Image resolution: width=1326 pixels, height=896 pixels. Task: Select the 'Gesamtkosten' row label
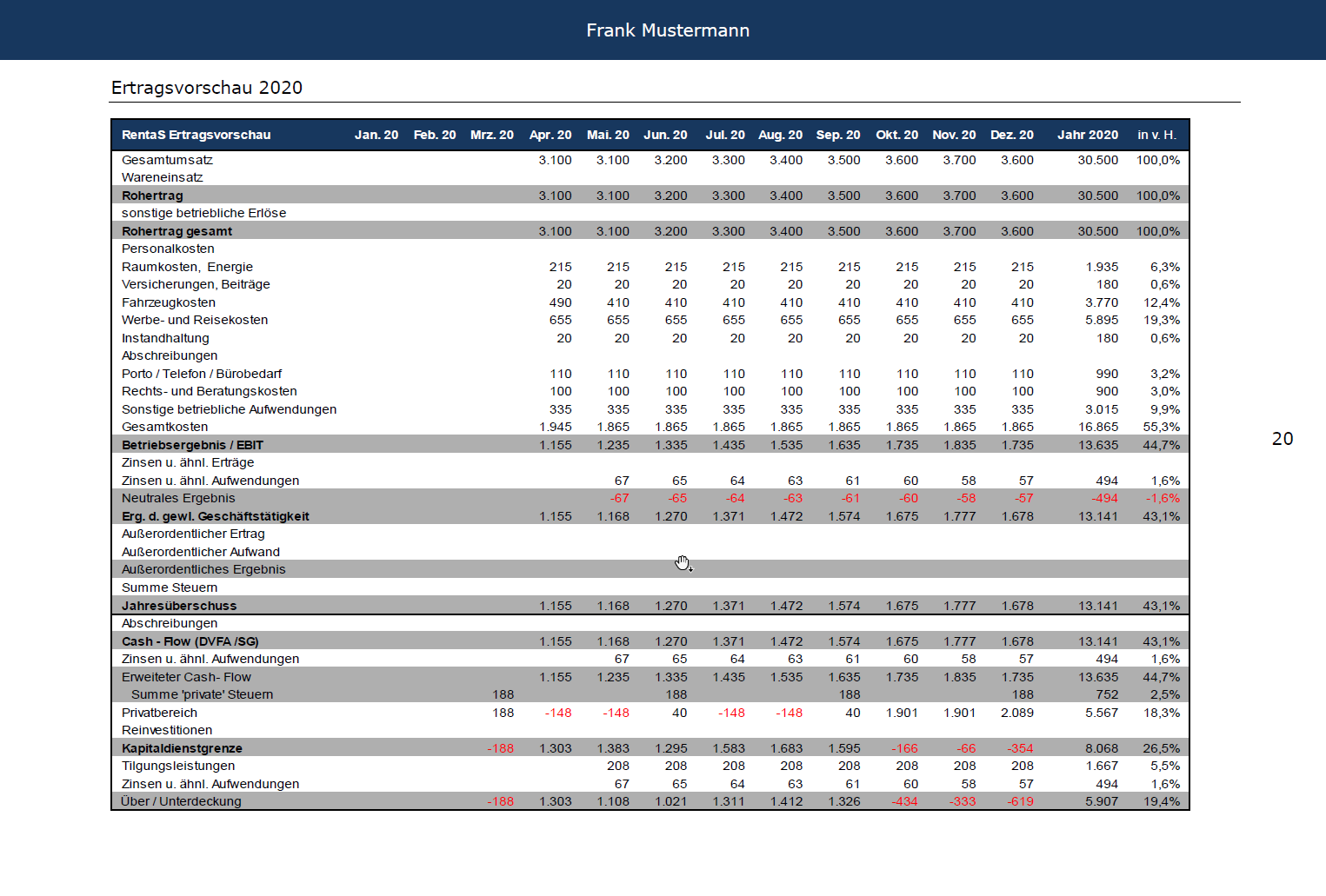pos(165,427)
